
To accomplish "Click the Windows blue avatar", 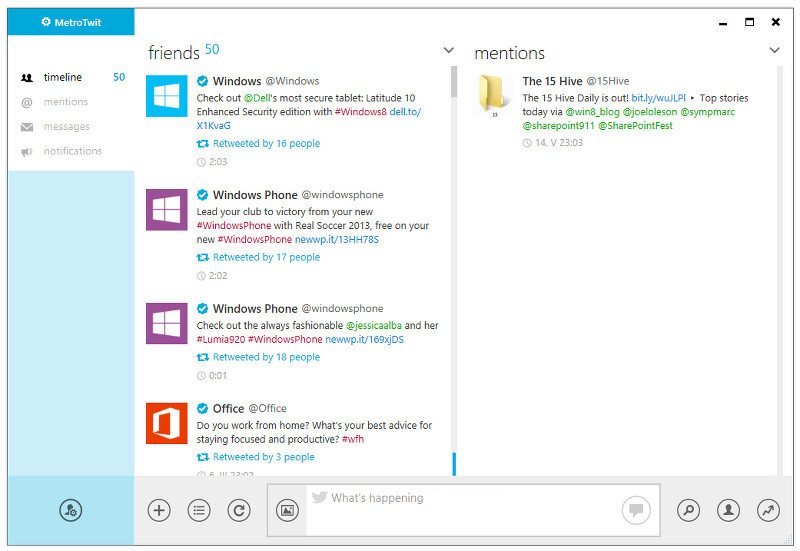I will pos(166,96).
